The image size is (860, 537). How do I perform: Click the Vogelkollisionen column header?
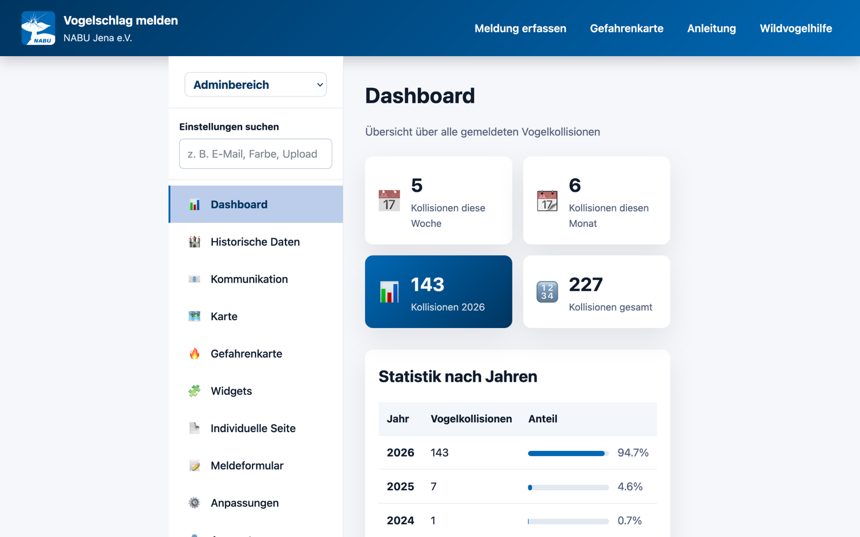[471, 419]
